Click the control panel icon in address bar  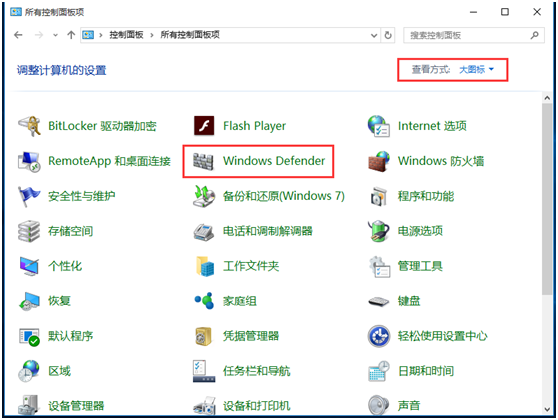[x=88, y=35]
